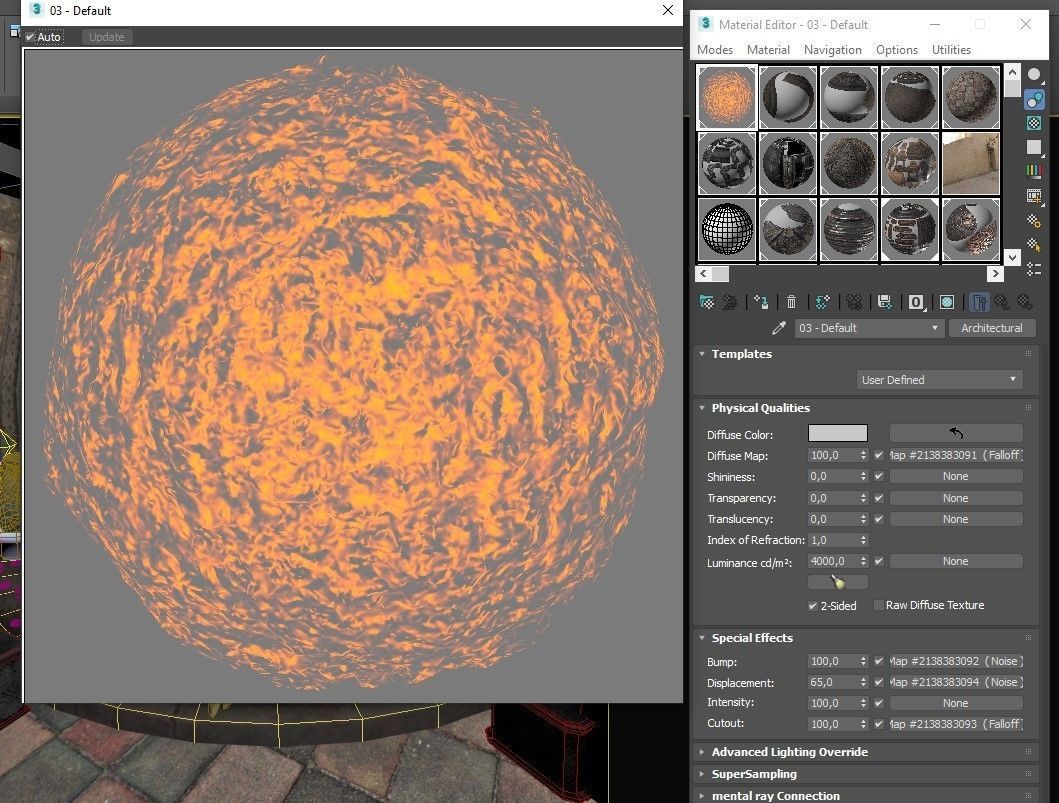Click the Put to Library icon
1059x803 pixels.
(x=885, y=302)
